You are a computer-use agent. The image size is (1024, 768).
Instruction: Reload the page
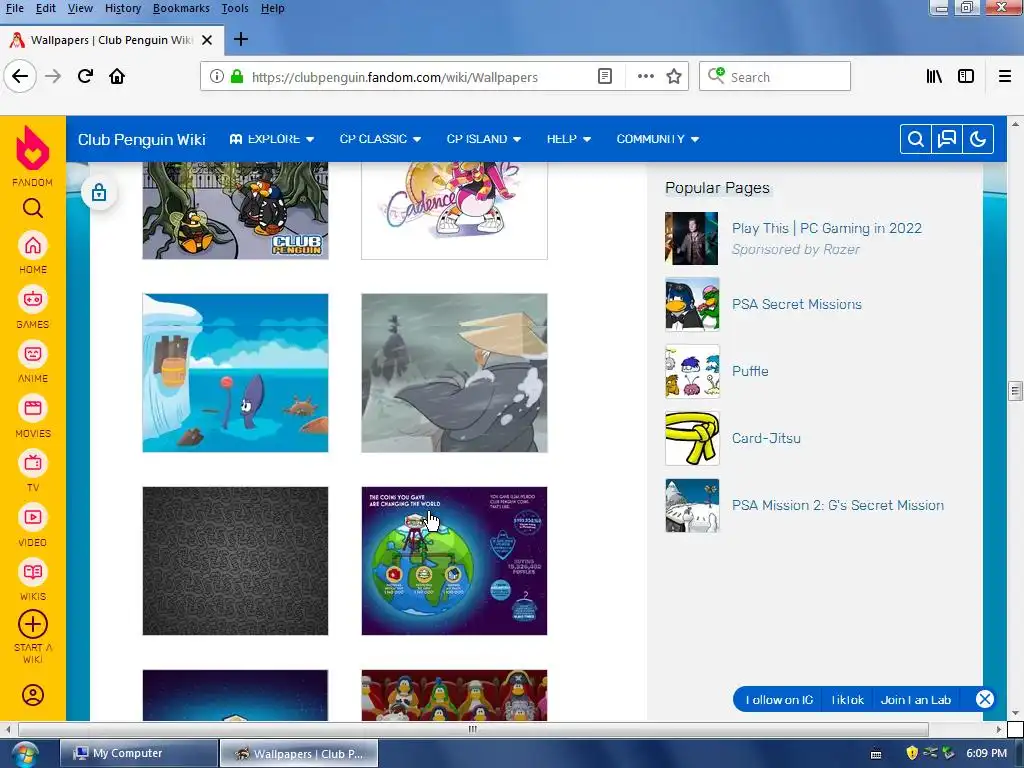coord(86,76)
